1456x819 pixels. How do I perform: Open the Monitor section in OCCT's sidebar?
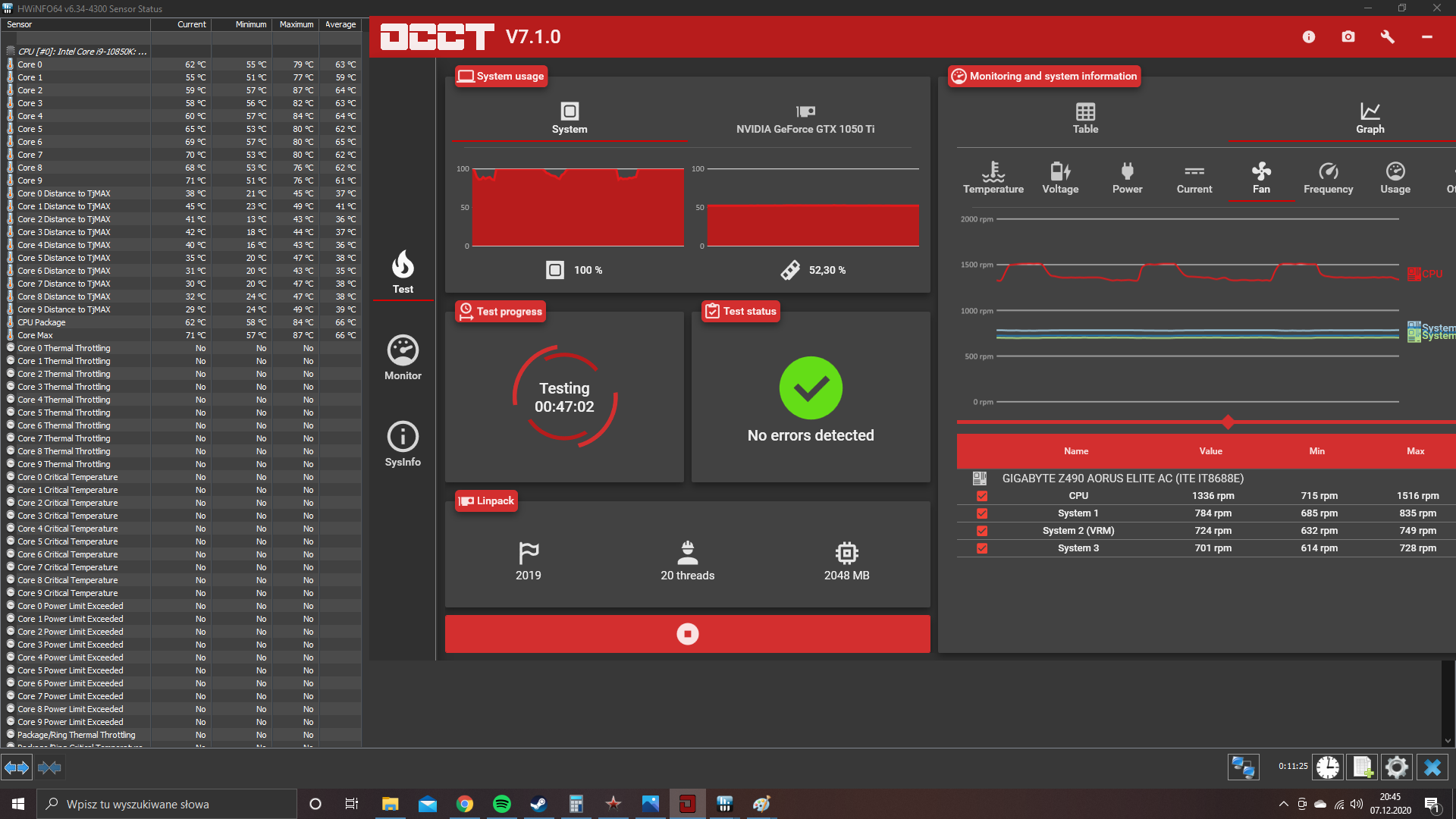click(x=403, y=358)
